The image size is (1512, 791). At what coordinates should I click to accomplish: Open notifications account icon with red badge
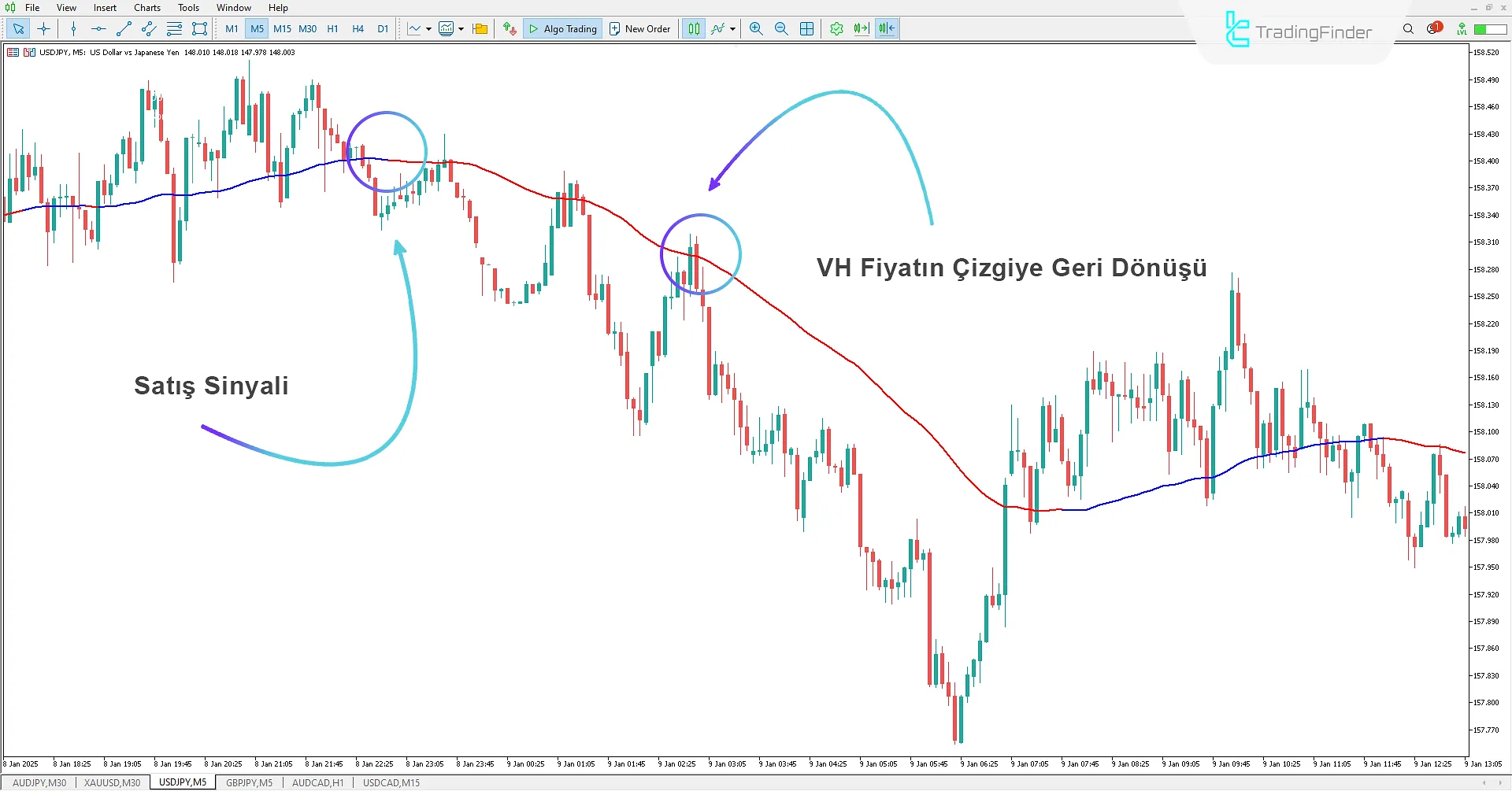coord(1433,29)
